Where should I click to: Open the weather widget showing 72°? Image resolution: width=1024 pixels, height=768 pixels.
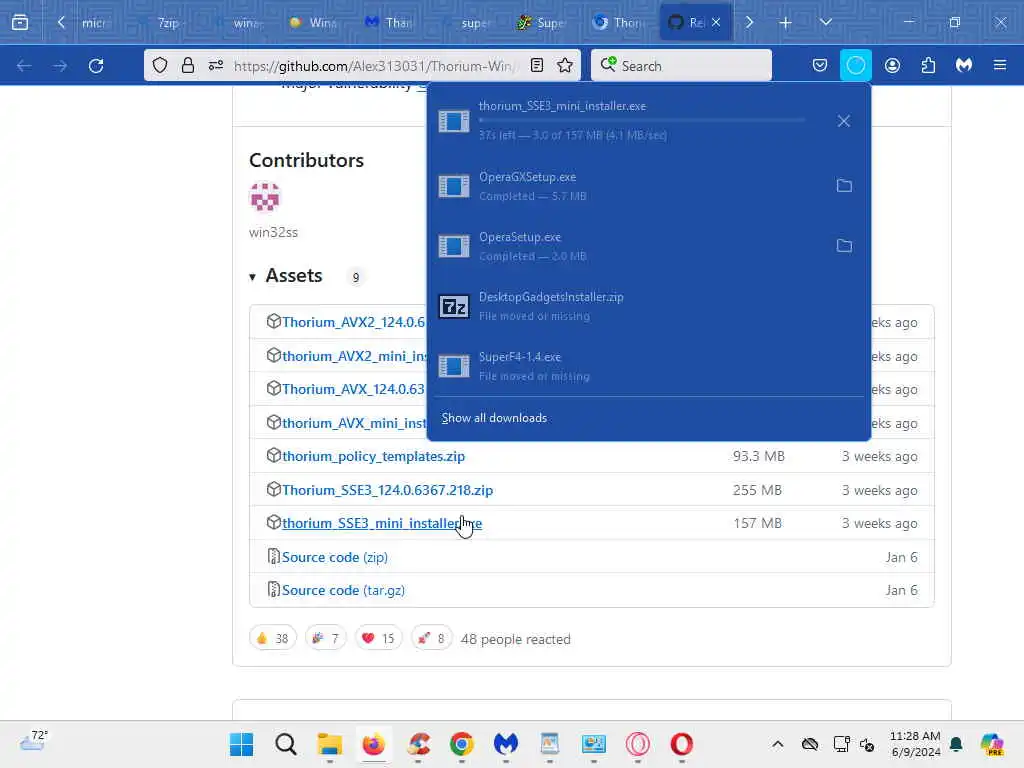(34, 741)
